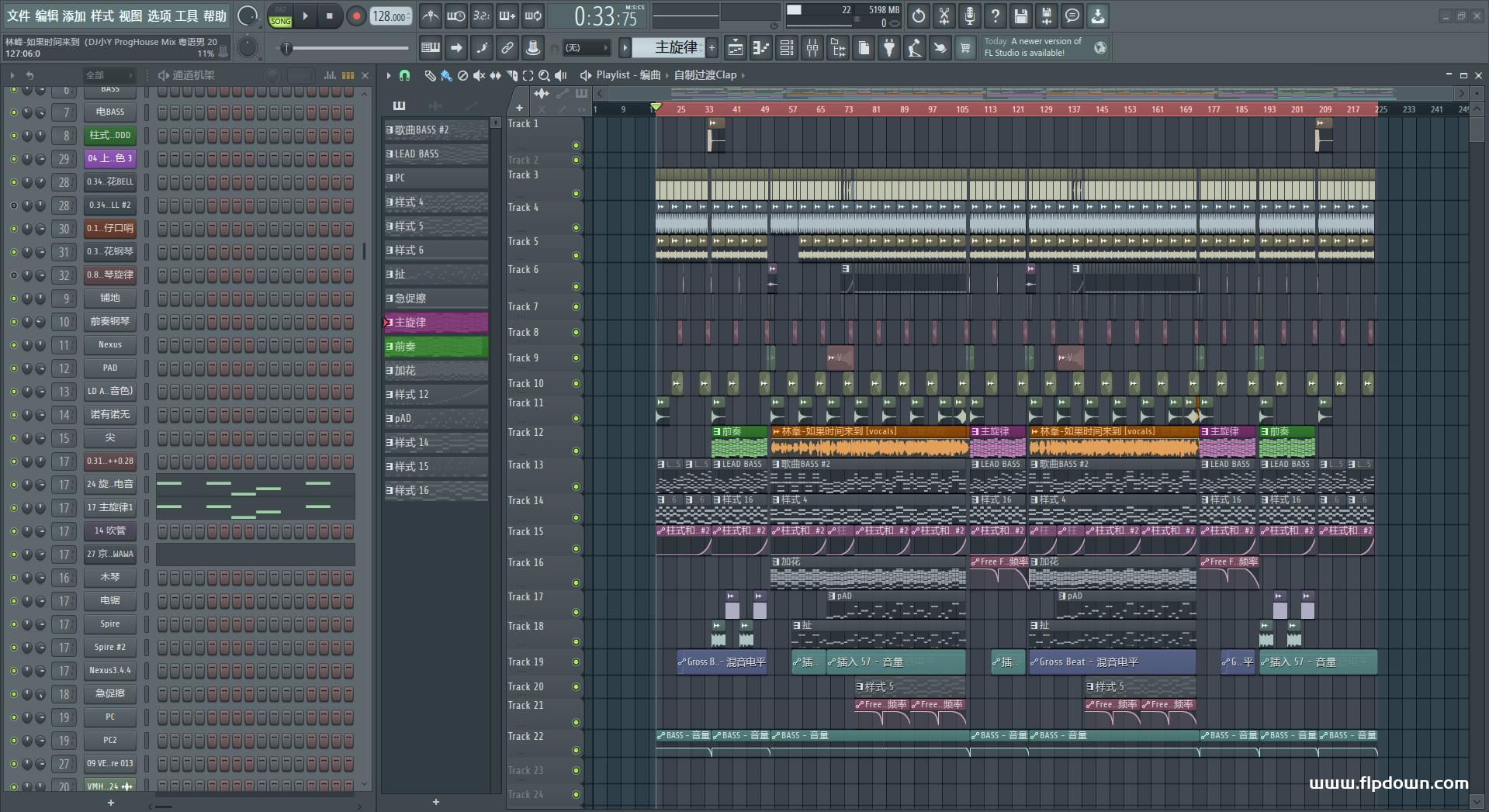The width and height of the screenshot is (1489, 812).
Task: Toggle the playlist snap magnet icon
Action: tap(404, 75)
